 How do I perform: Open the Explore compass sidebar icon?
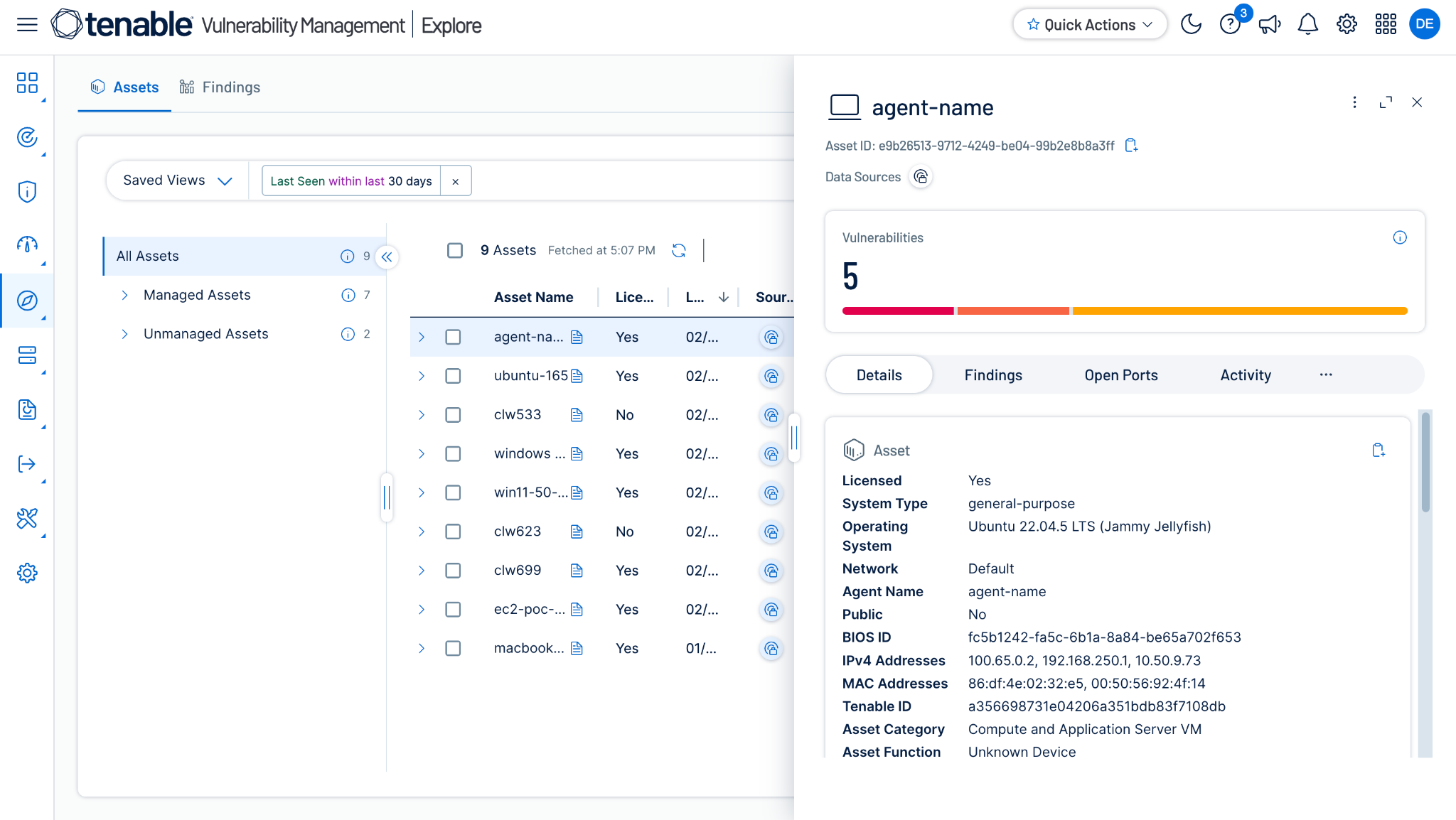tap(27, 301)
